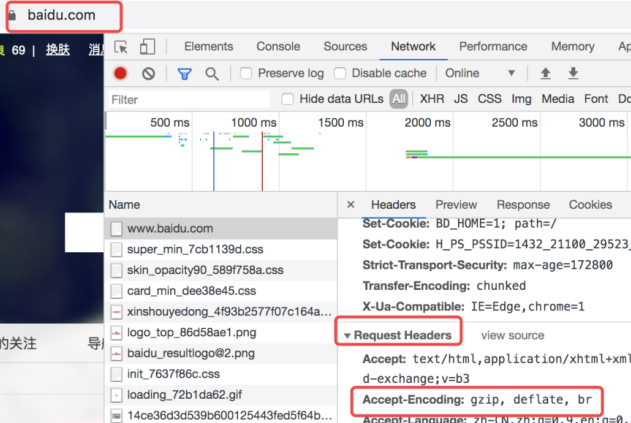The height and width of the screenshot is (423, 631).
Task: Select the Network tab
Action: coord(413,46)
